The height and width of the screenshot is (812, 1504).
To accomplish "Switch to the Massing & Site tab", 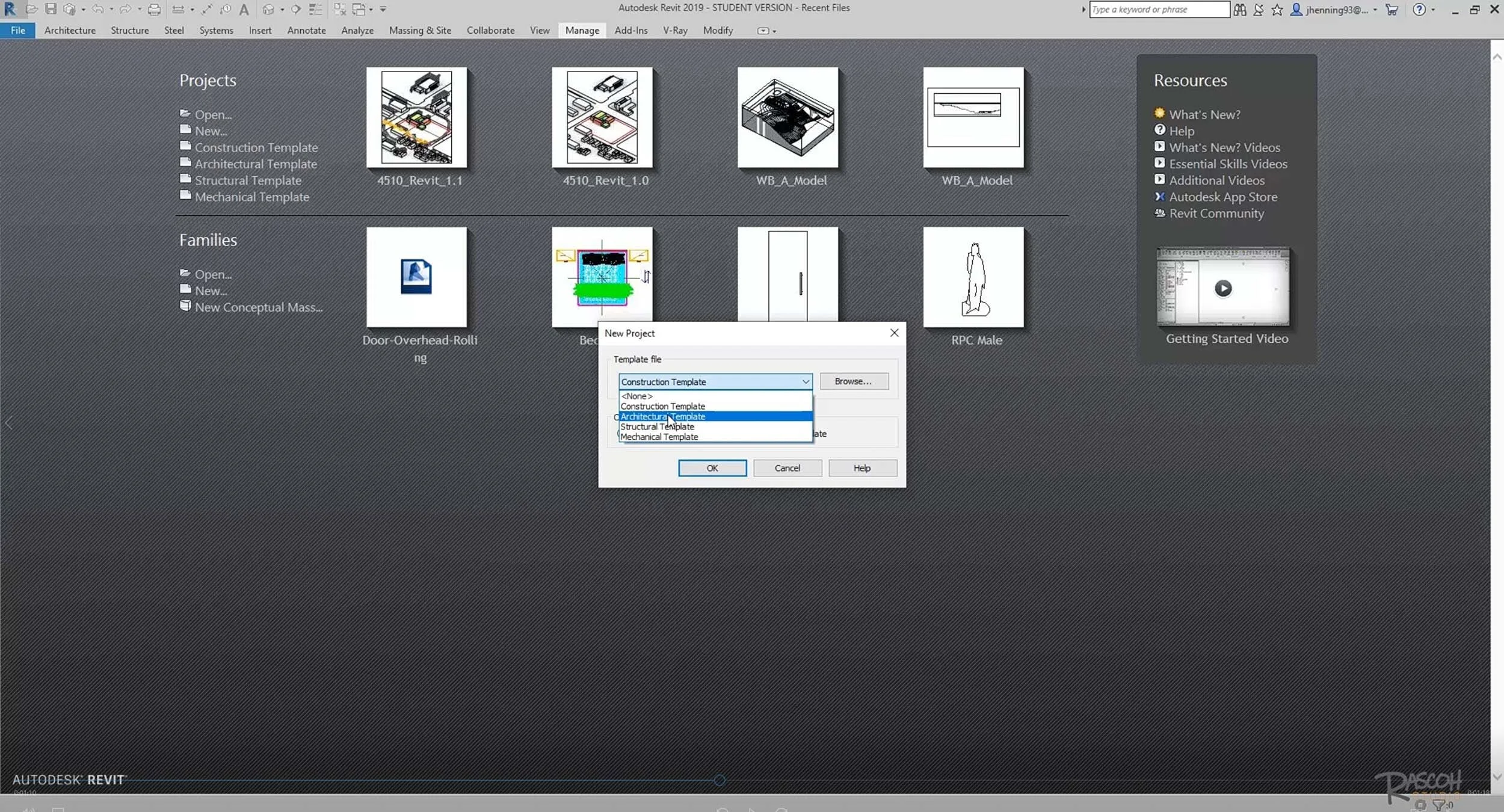I will 420,30.
